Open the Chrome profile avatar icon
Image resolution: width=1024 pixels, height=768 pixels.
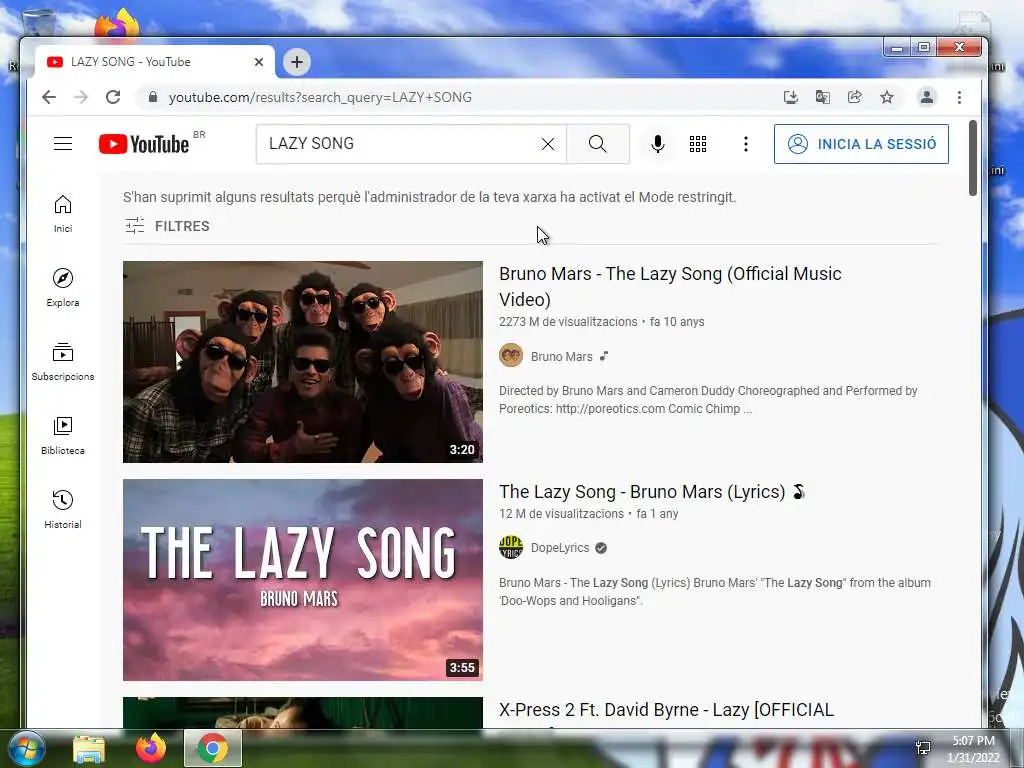[x=926, y=97]
